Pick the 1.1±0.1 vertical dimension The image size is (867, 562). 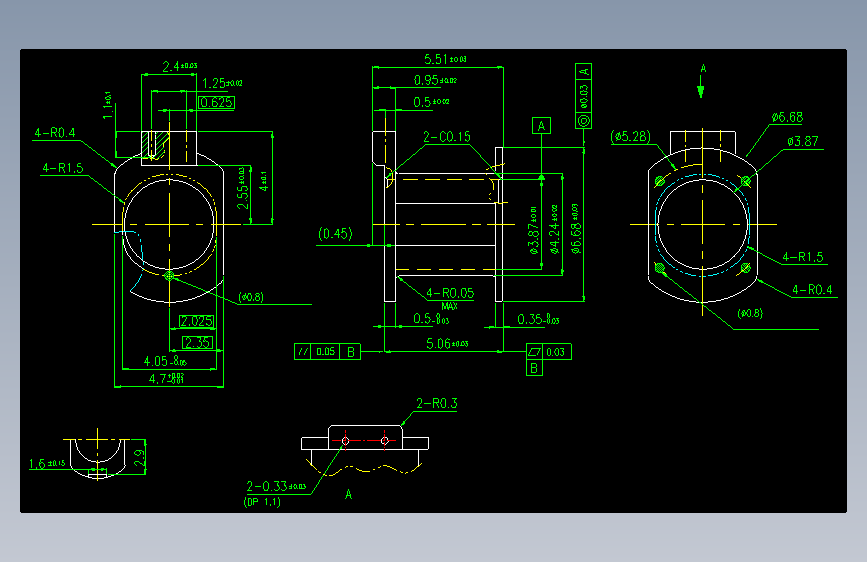point(108,105)
